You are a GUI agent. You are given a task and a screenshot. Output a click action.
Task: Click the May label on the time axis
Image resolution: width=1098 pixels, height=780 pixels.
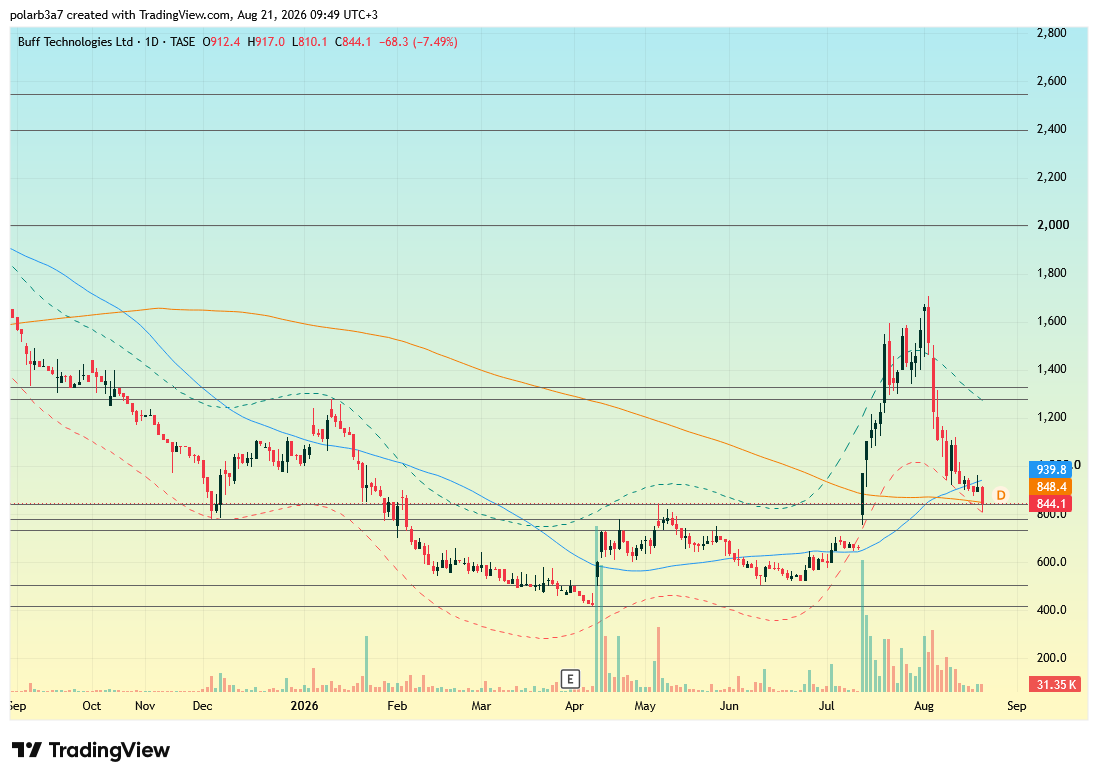click(645, 706)
